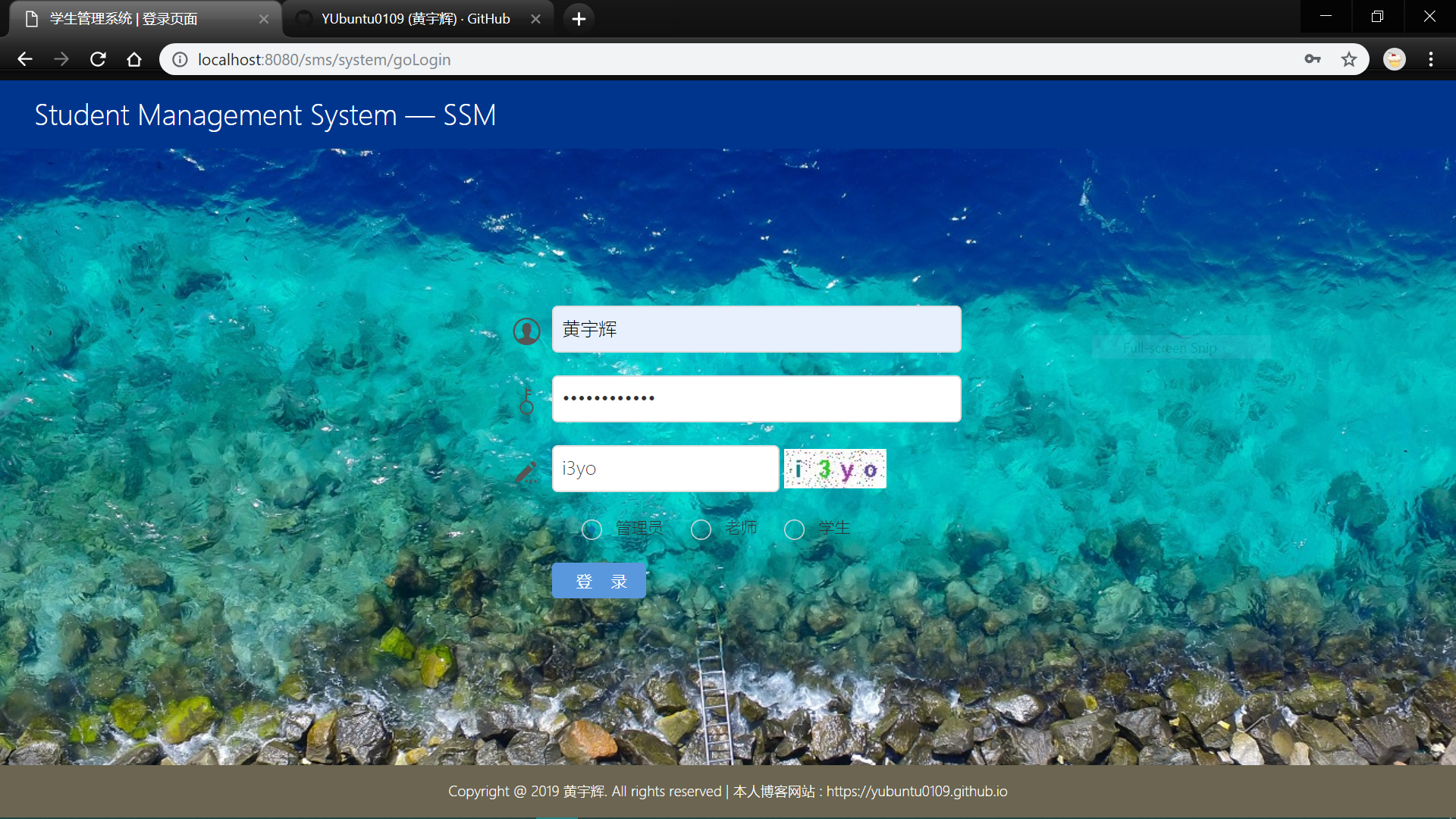Click the verification code input field
Screen dimensions: 1456x819
coord(665,469)
